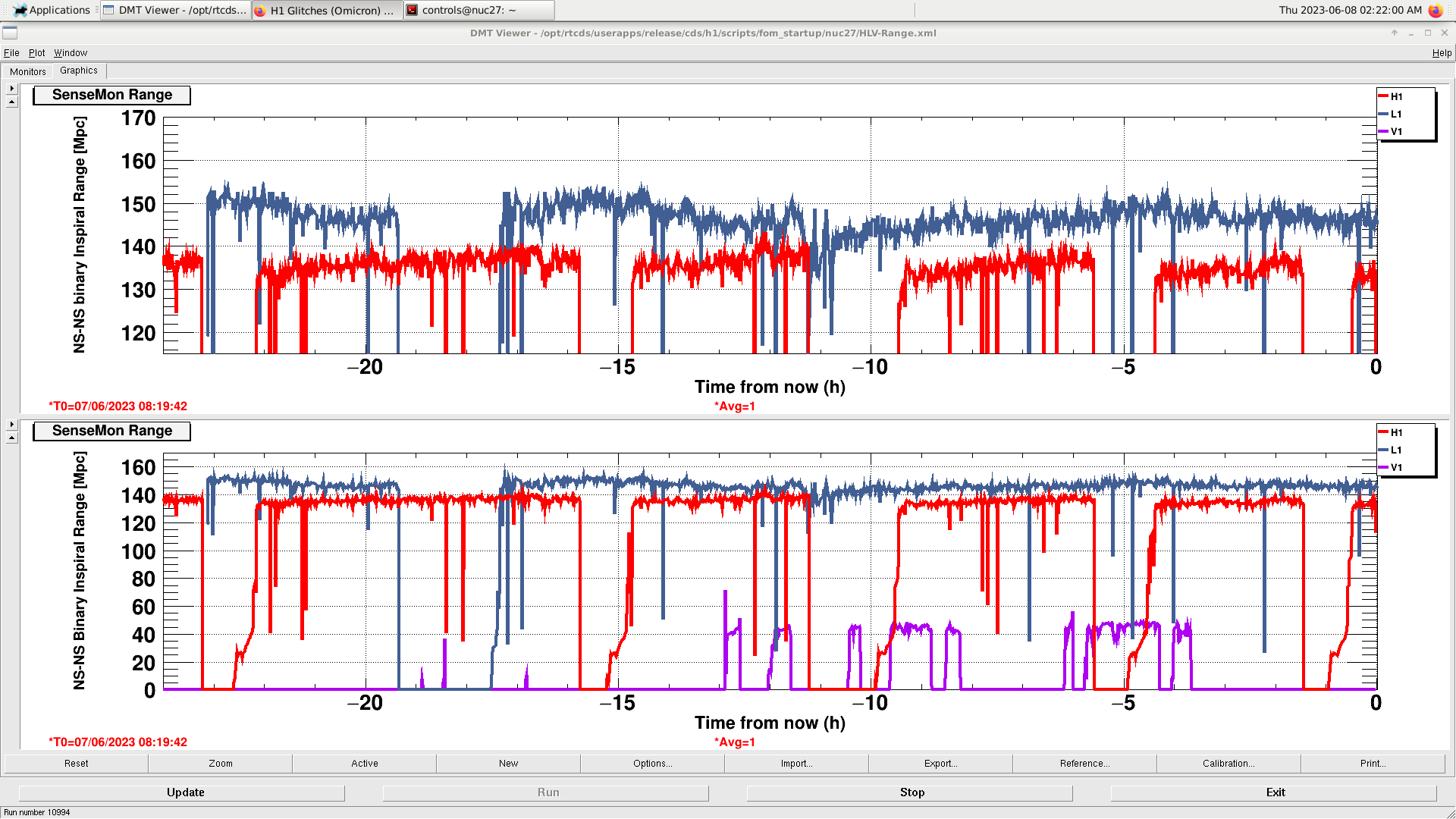Image resolution: width=1456 pixels, height=819 pixels.
Task: Open the File menu
Action: (11, 53)
